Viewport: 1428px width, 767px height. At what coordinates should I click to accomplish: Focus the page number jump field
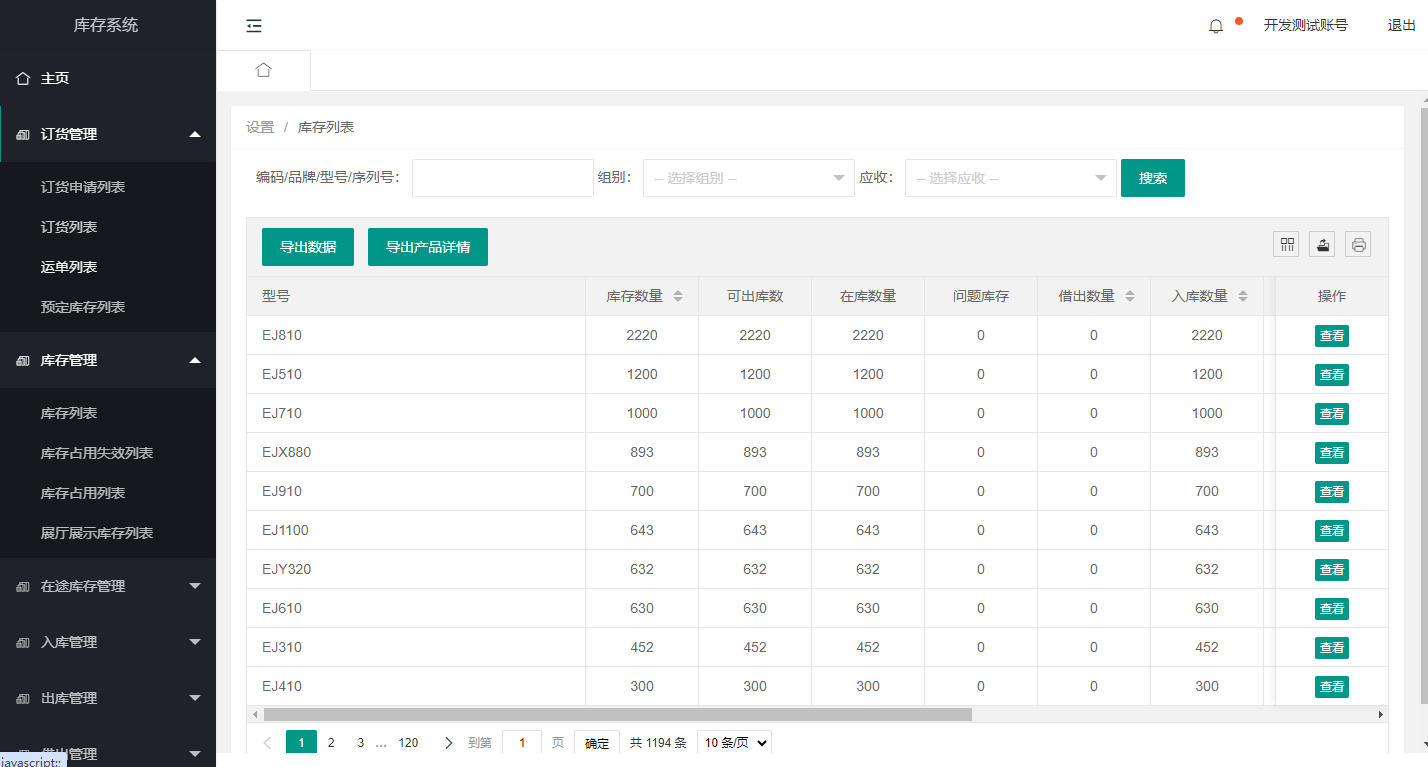521,743
